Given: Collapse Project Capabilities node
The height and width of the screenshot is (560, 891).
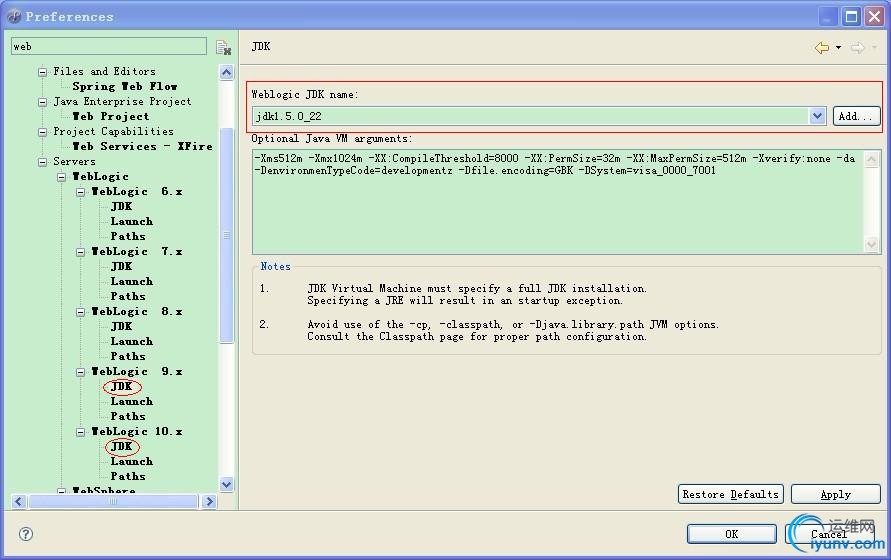Looking at the screenshot, I should point(43,132).
